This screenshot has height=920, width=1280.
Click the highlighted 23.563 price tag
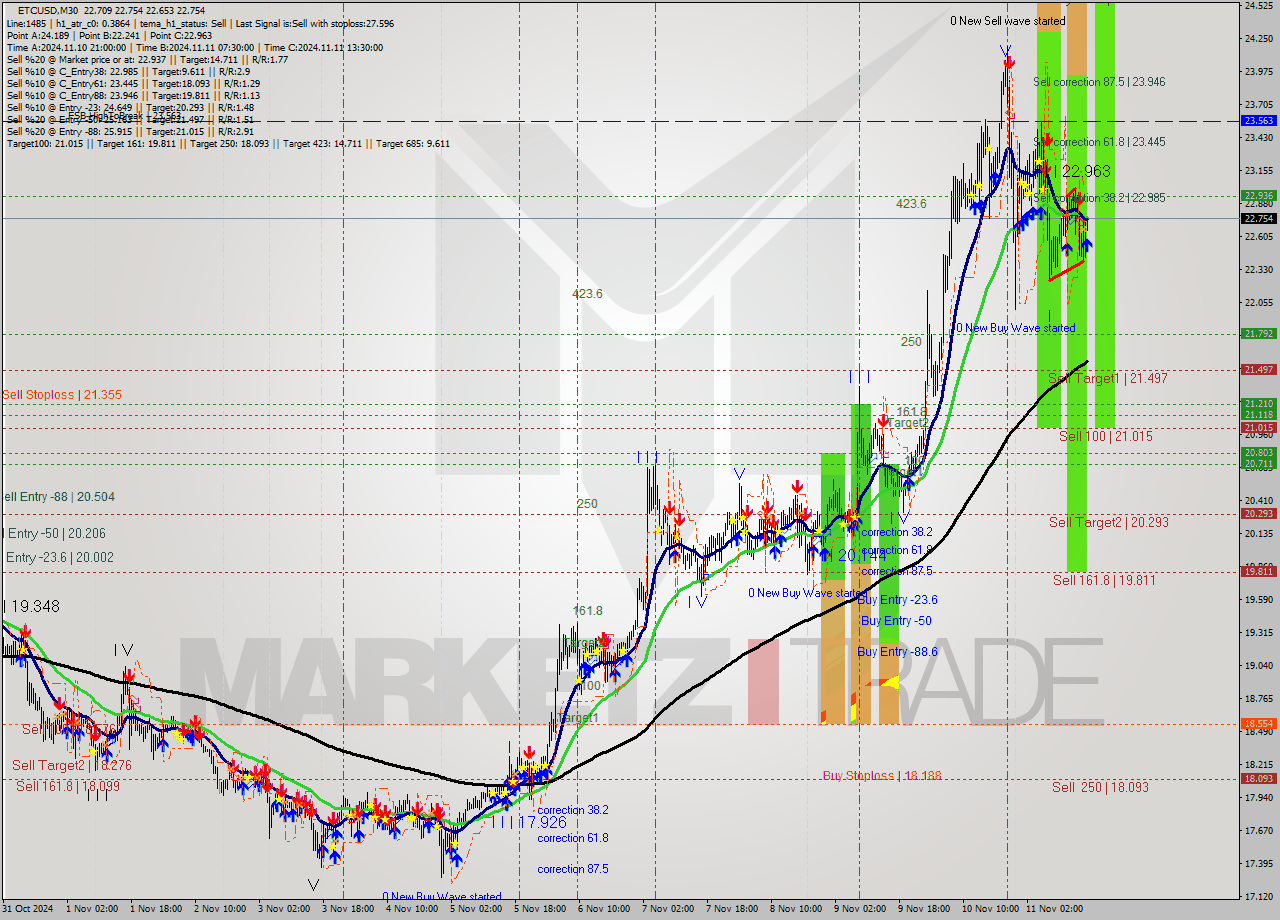coord(1258,120)
